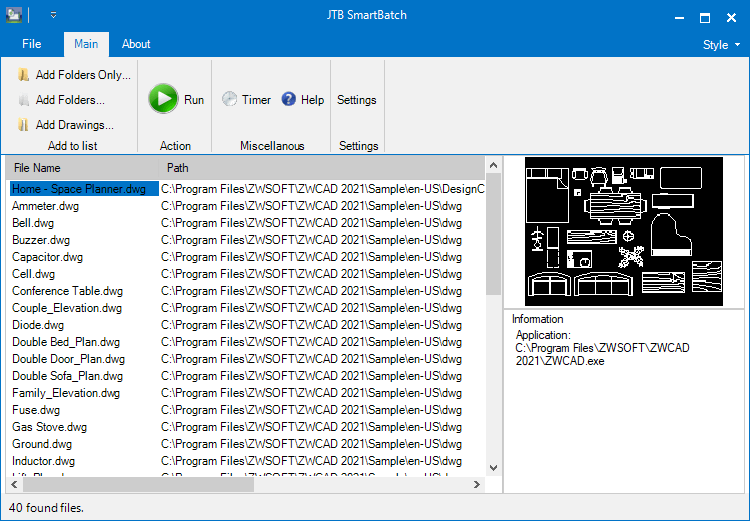Select Ground.dwg in the file list
Image resolution: width=750 pixels, height=521 pixels.
[x=42, y=444]
